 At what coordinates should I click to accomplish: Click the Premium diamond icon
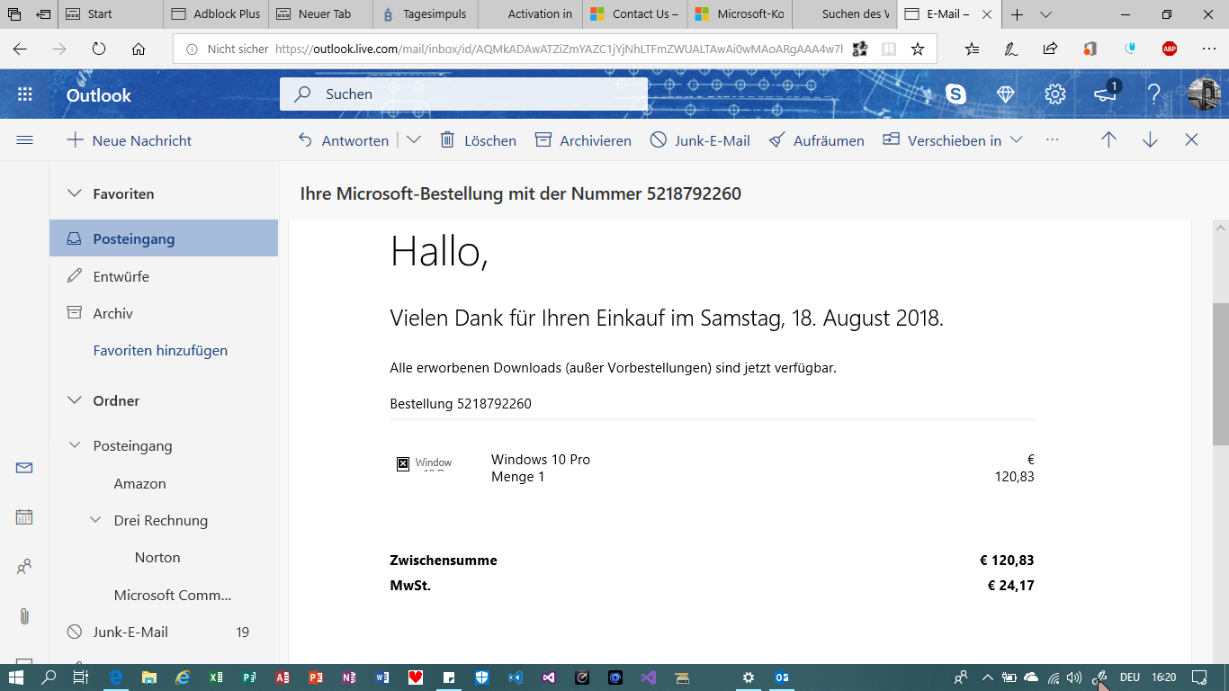click(1005, 94)
